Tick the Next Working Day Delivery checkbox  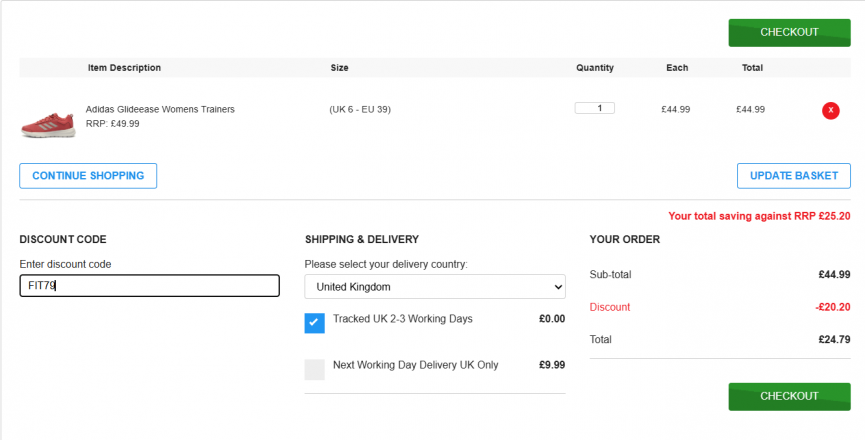pos(314,369)
